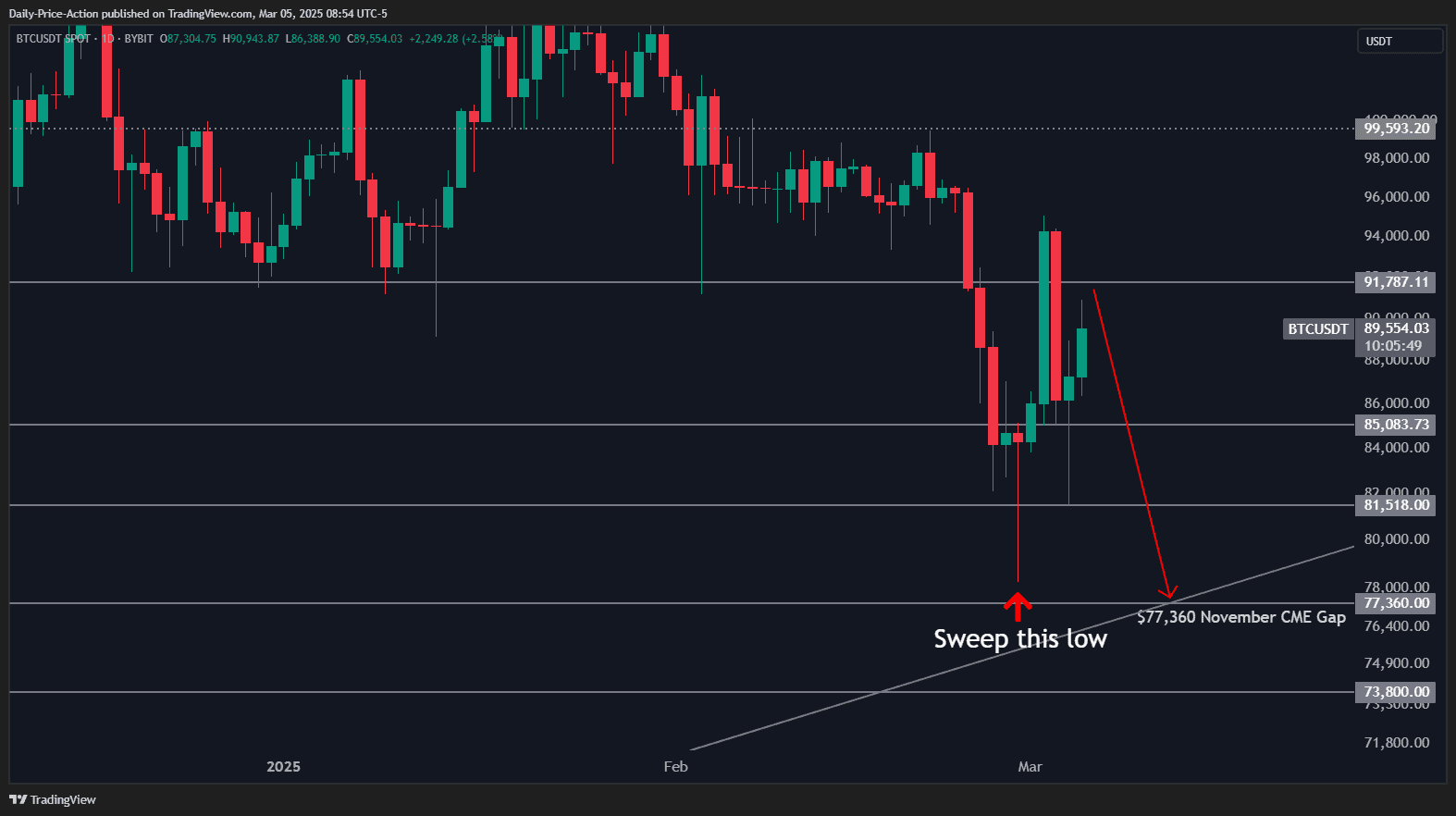The width and height of the screenshot is (1456, 816).
Task: Click the 74,900.00 axis tick
Action: tap(1397, 663)
